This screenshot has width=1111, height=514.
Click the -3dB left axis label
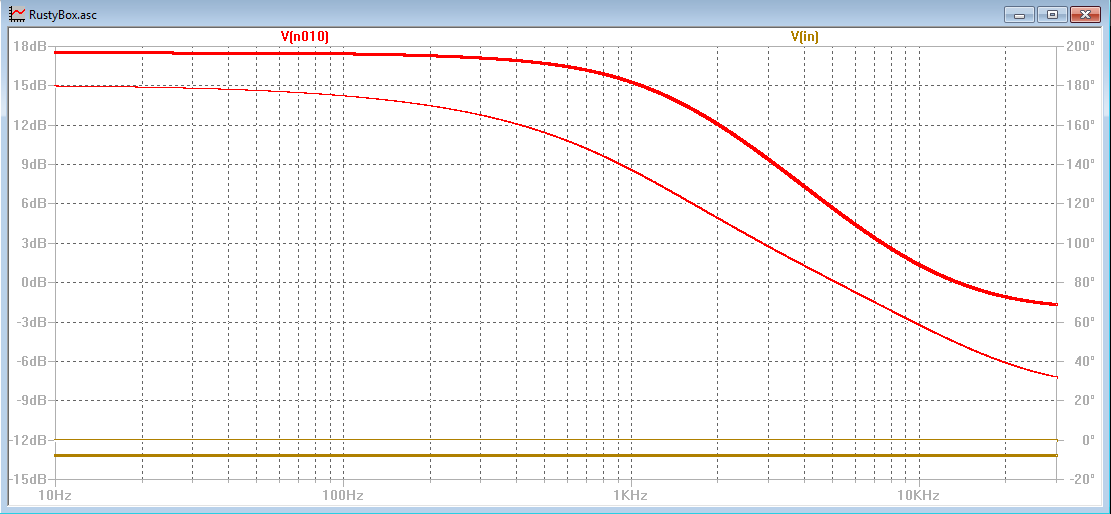click(31, 322)
